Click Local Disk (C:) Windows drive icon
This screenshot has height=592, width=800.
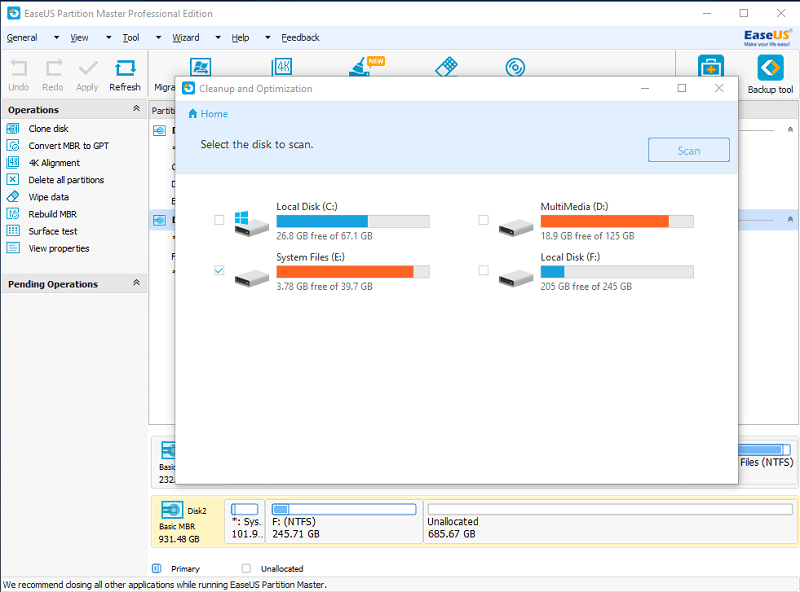pyautogui.click(x=251, y=223)
